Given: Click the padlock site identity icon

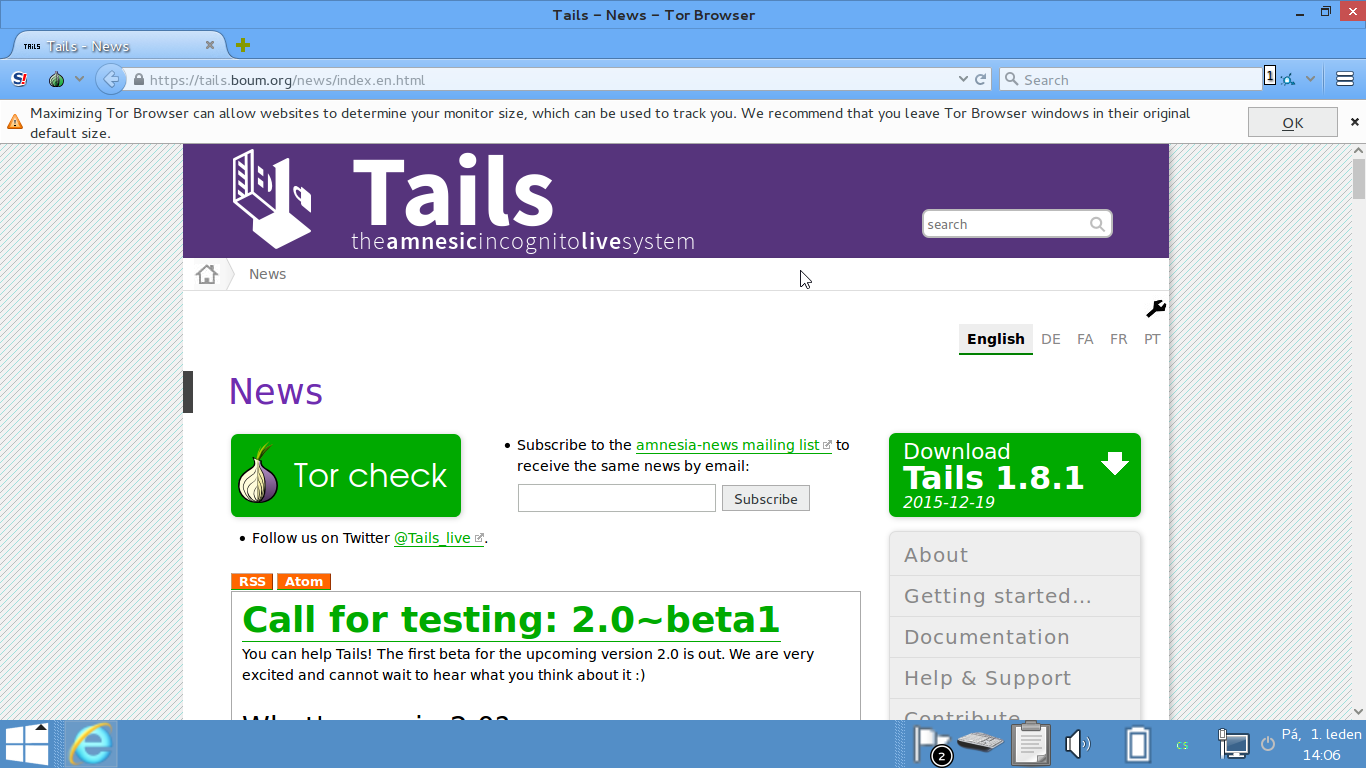Looking at the screenshot, I should click(x=139, y=80).
